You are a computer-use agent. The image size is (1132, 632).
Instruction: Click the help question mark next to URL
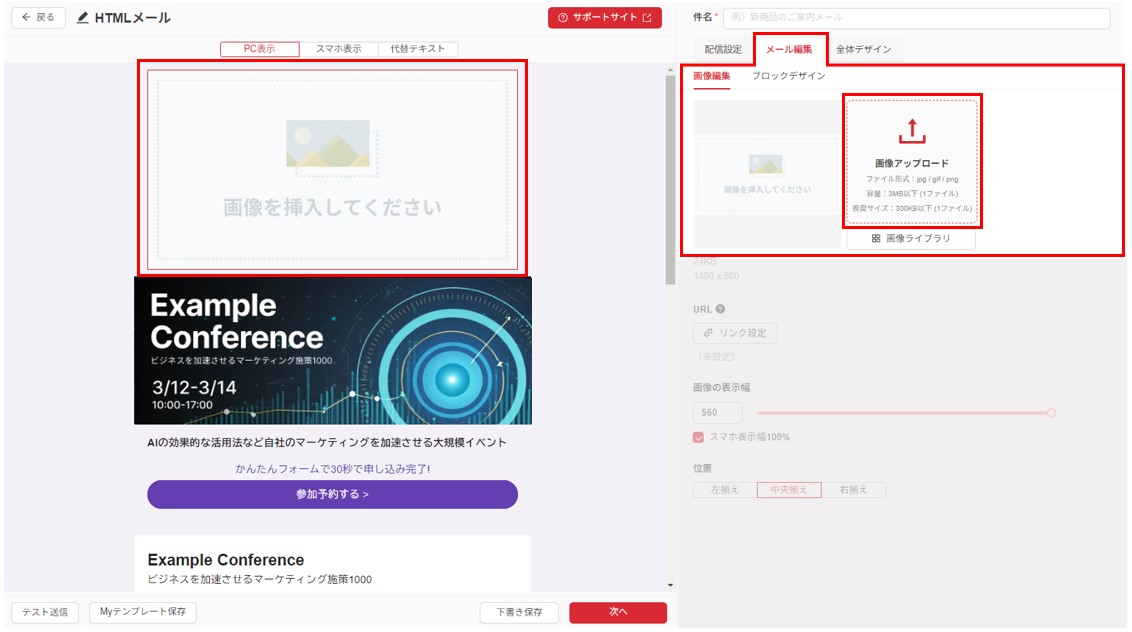(720, 309)
